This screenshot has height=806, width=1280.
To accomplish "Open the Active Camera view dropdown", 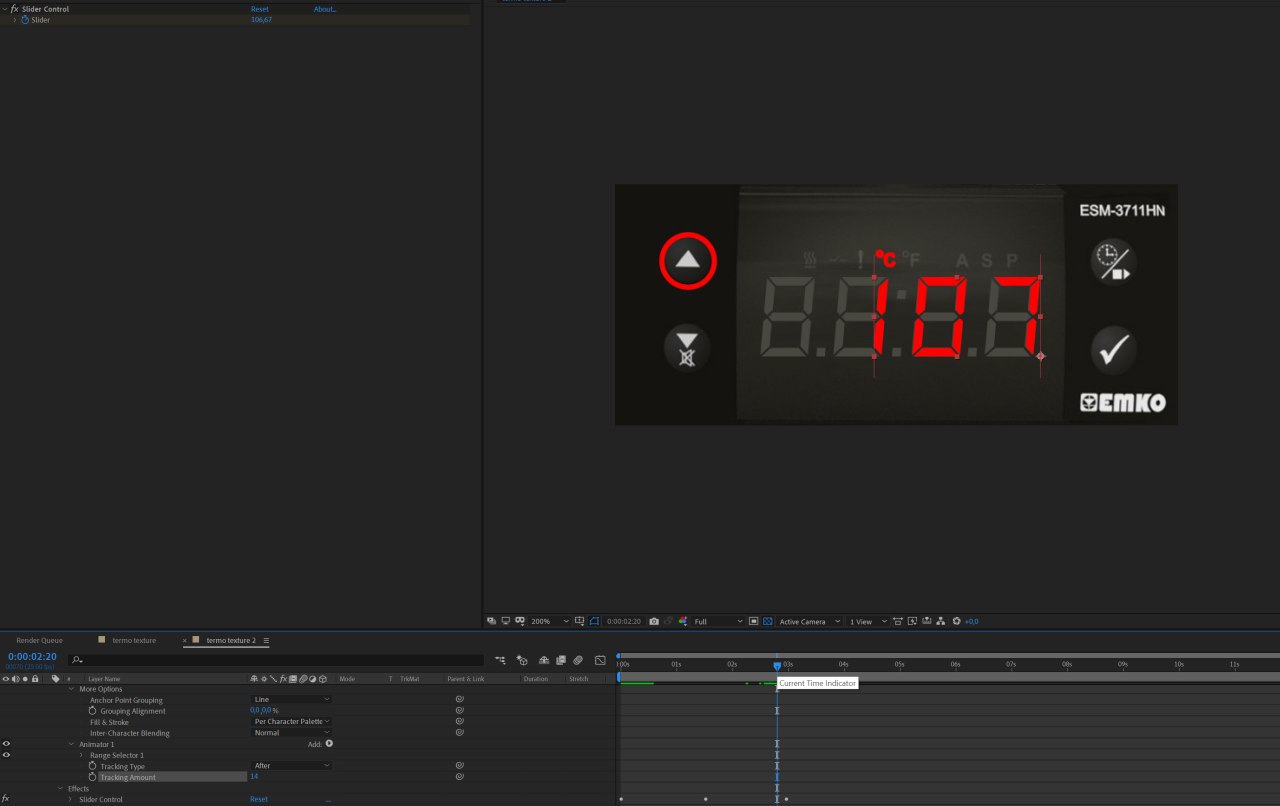I will click(810, 621).
